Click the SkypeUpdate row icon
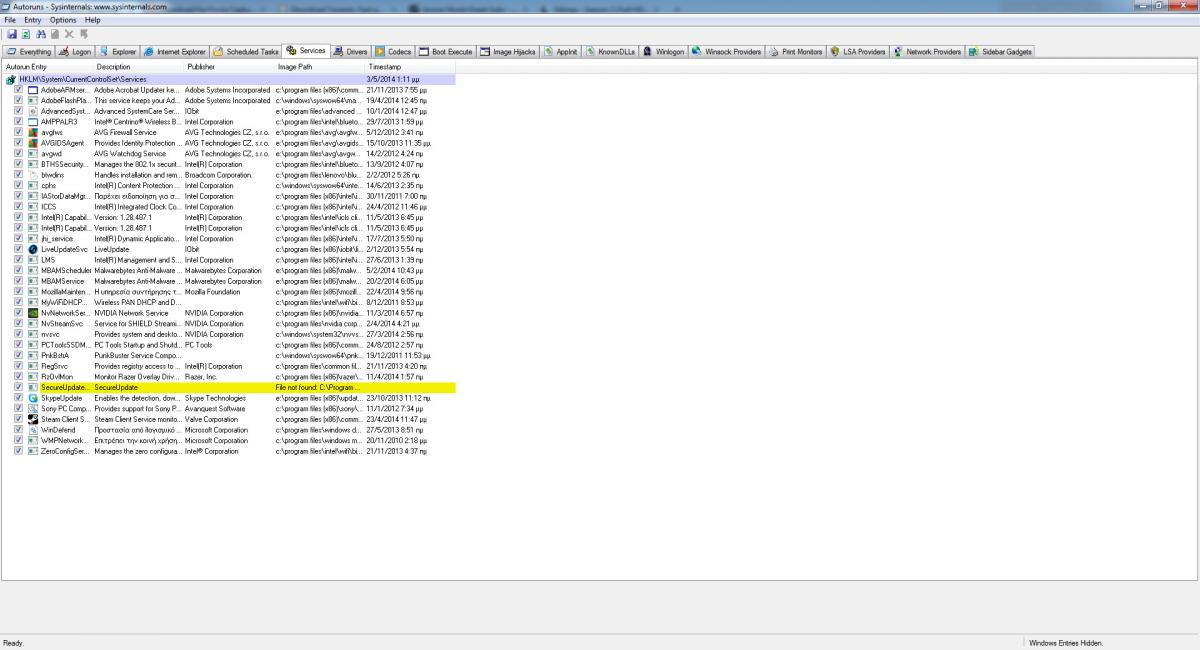Viewport: 1200px width, 650px height. tap(33, 398)
